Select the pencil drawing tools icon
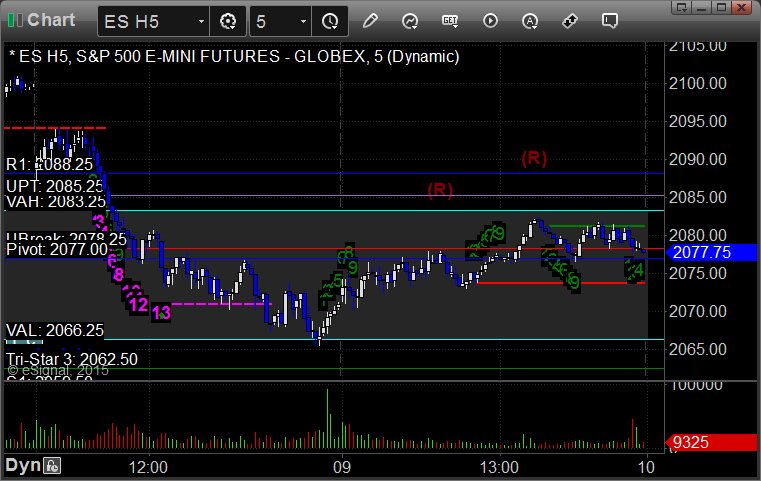Viewport: 761px width, 481px height. (370, 21)
